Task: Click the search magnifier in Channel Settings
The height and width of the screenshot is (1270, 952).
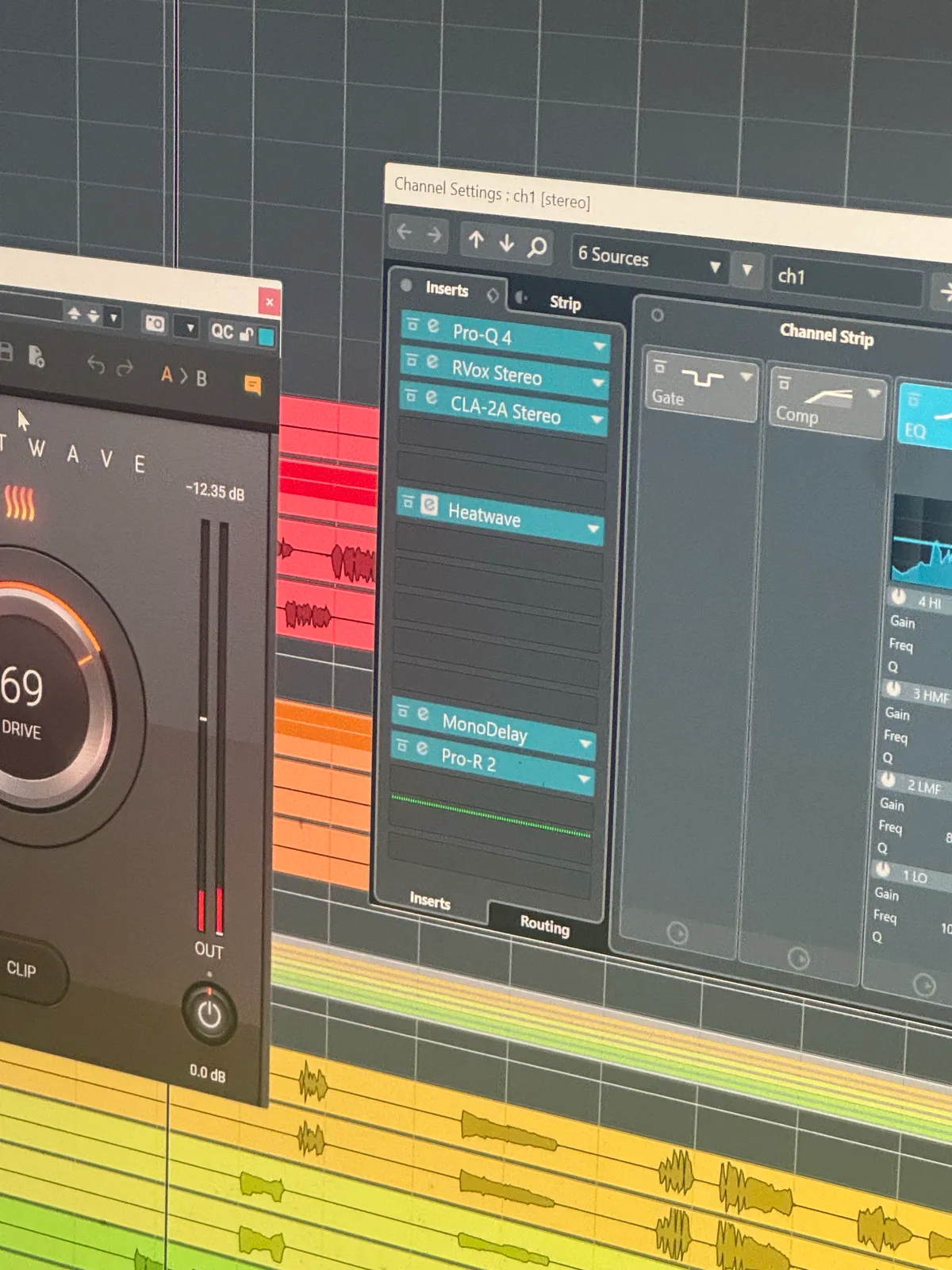Action: tap(537, 247)
